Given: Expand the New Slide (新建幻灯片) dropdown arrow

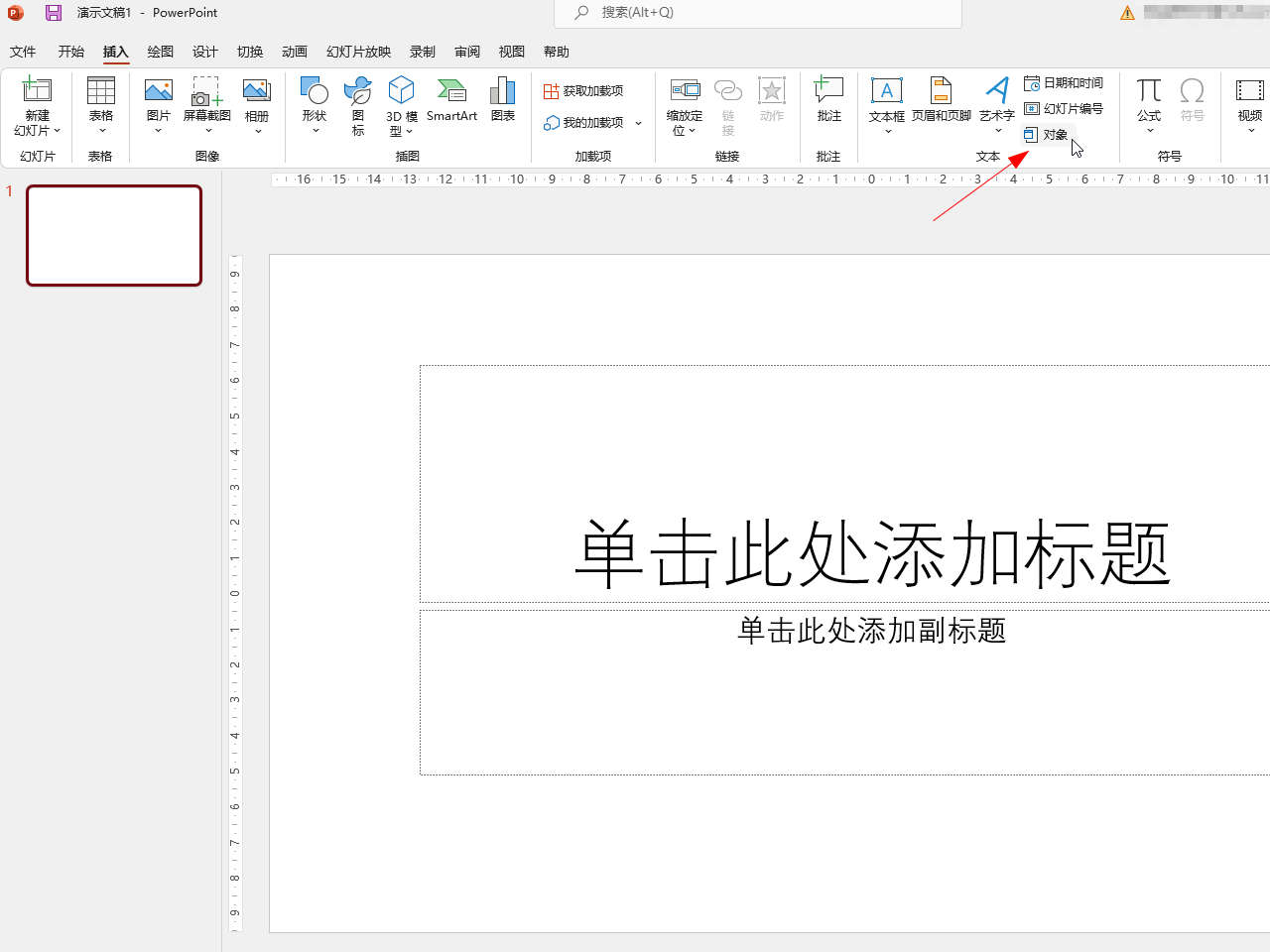Looking at the screenshot, I should pos(58,131).
